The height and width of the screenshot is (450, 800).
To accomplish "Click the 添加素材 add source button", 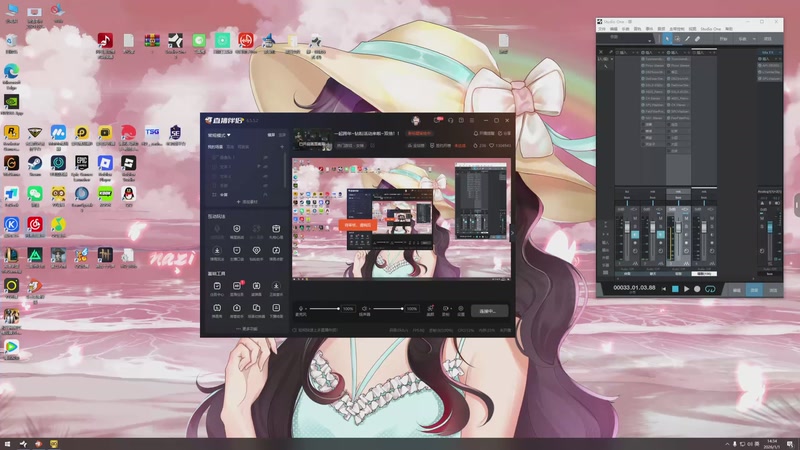I will coord(247,202).
